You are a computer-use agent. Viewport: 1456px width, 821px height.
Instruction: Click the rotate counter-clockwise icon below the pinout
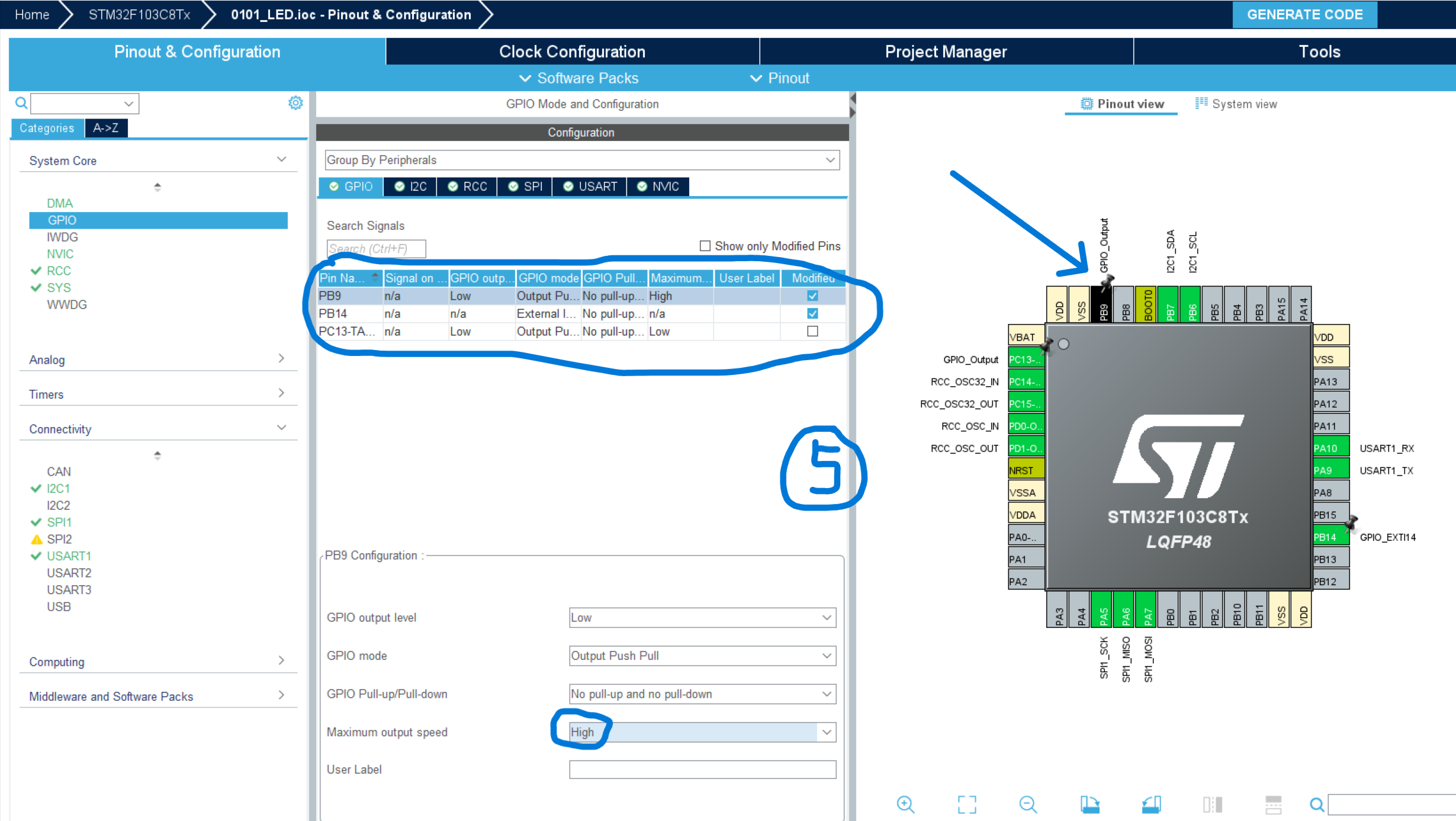(x=1152, y=804)
